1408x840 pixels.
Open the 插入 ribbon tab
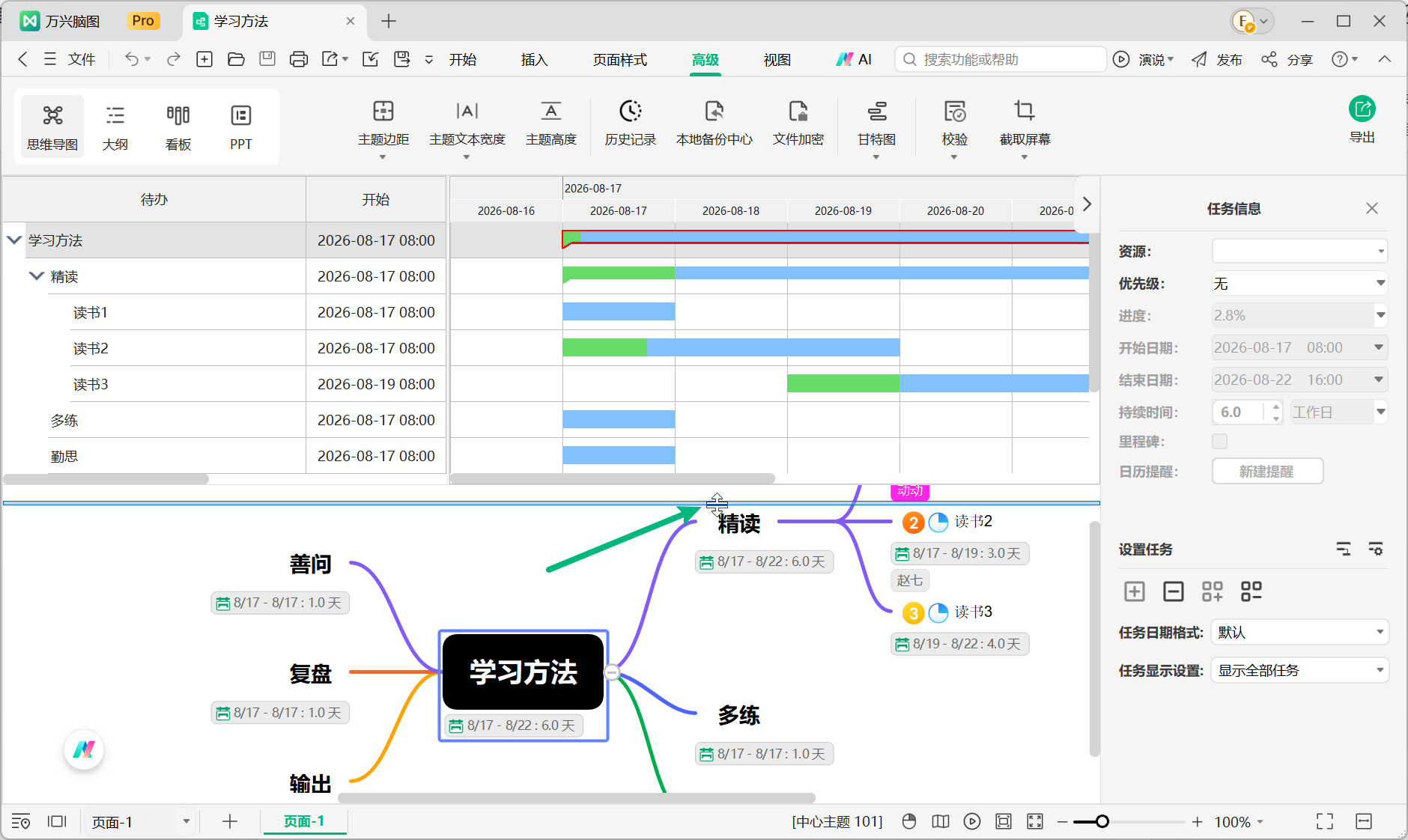coord(535,60)
